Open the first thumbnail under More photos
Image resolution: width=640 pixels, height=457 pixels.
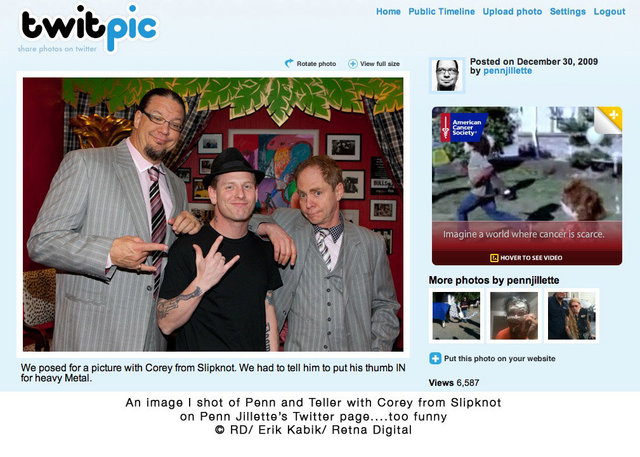click(x=456, y=315)
